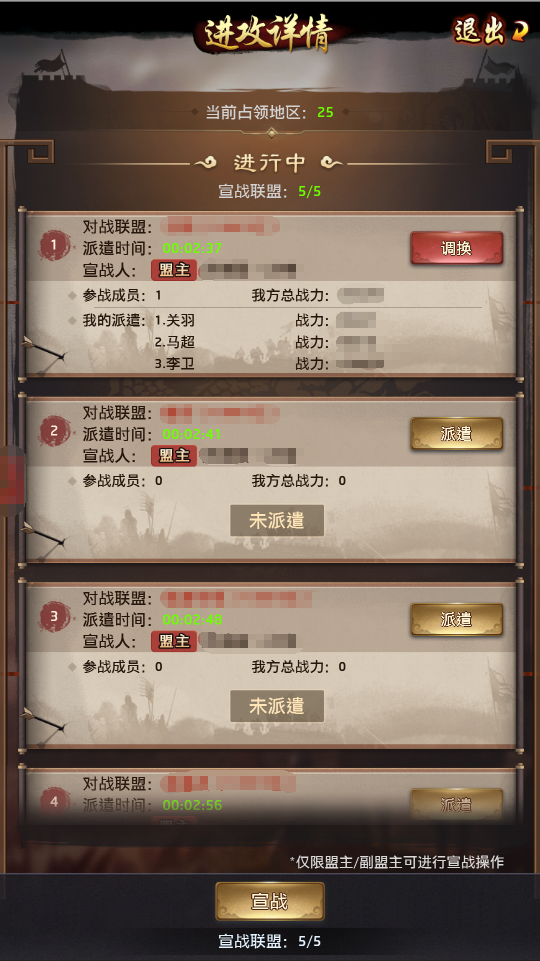Viewport: 540px width, 961px height.
Task: Select dispatched hero 1.关羽
Action: coord(175,320)
